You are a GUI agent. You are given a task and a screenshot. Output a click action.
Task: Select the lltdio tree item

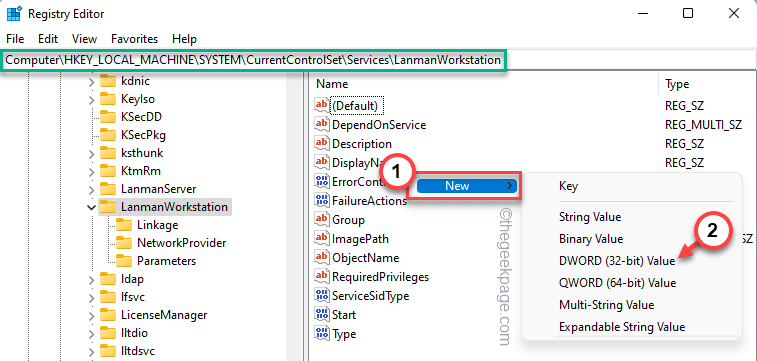pyautogui.click(x=135, y=333)
